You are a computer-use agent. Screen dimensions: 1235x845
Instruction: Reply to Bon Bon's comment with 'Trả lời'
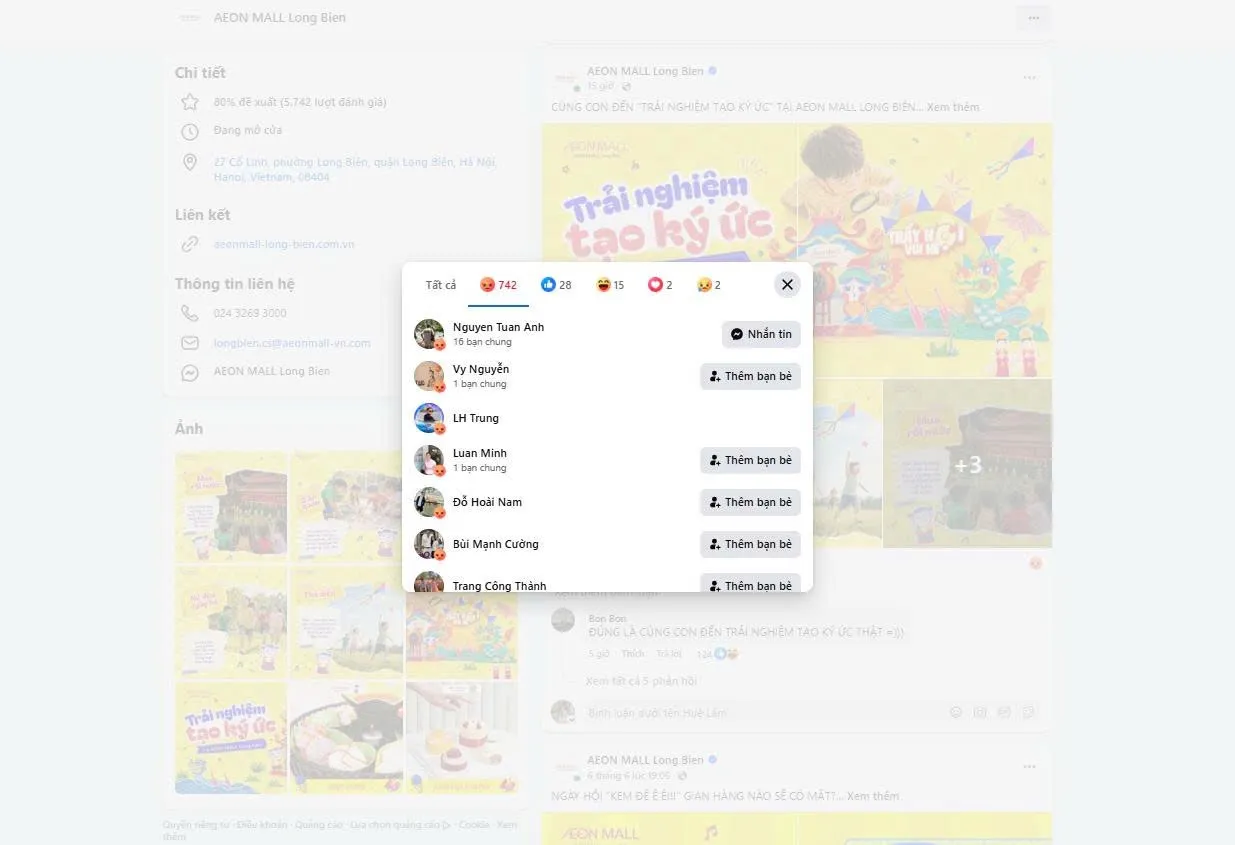pyautogui.click(x=669, y=654)
